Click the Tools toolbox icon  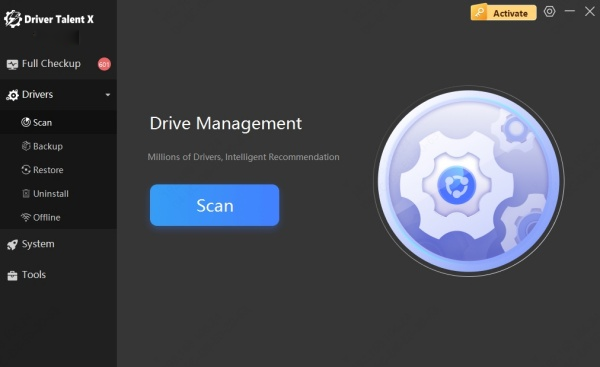(x=12, y=275)
